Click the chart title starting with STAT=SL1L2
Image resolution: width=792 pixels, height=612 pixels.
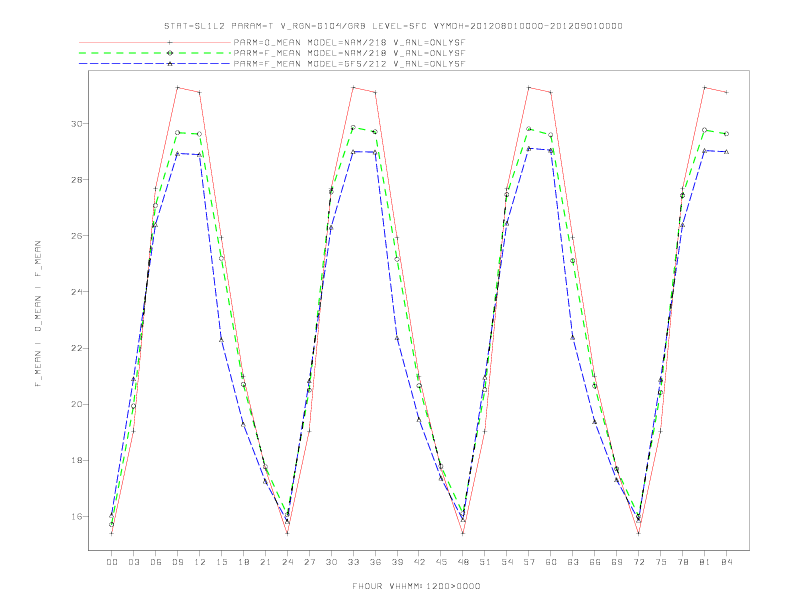tap(393, 26)
